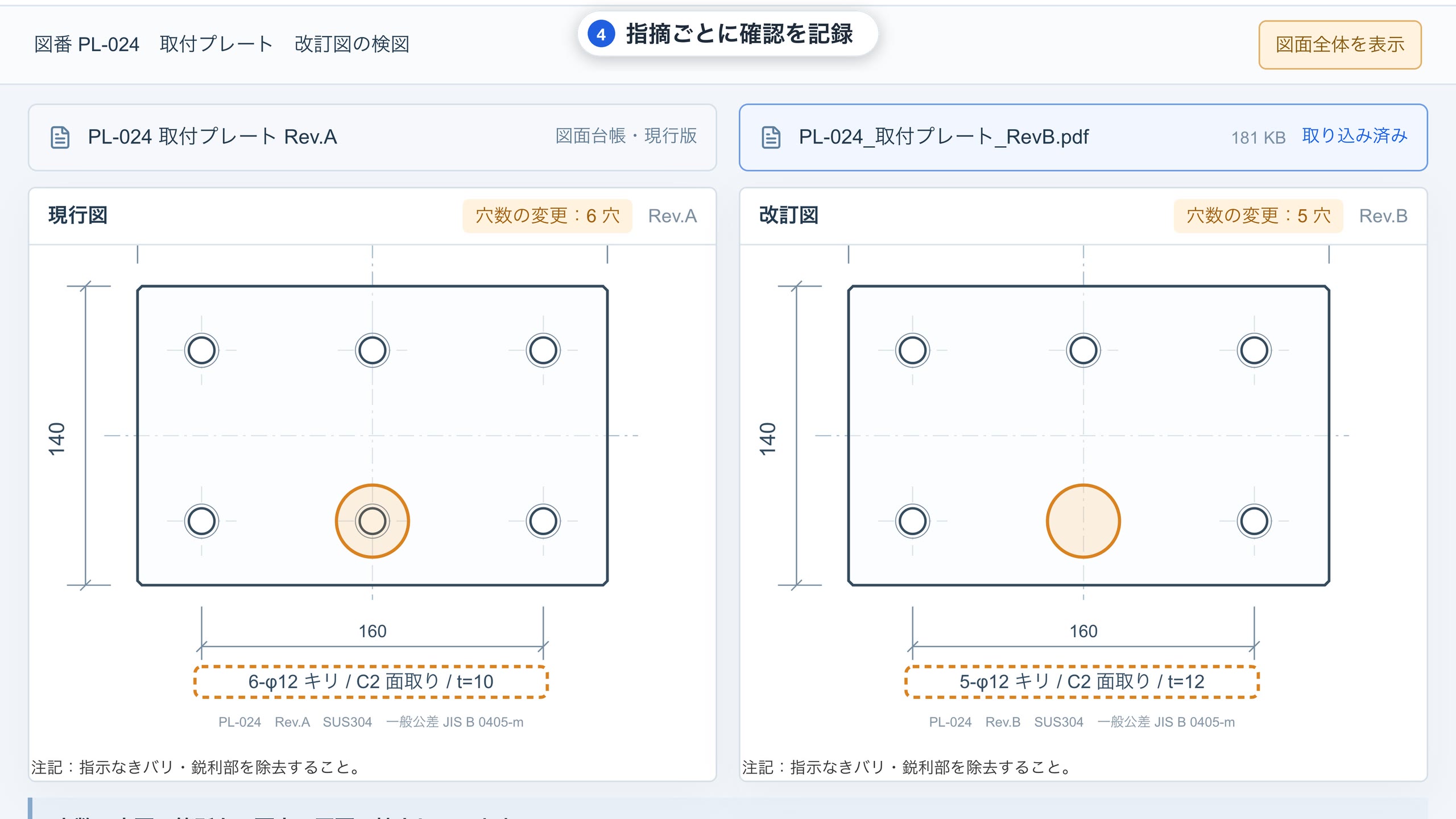Click the 穴数の変更：5 穴 badge
Screen dimensions: 1456x819
[x=1258, y=216]
